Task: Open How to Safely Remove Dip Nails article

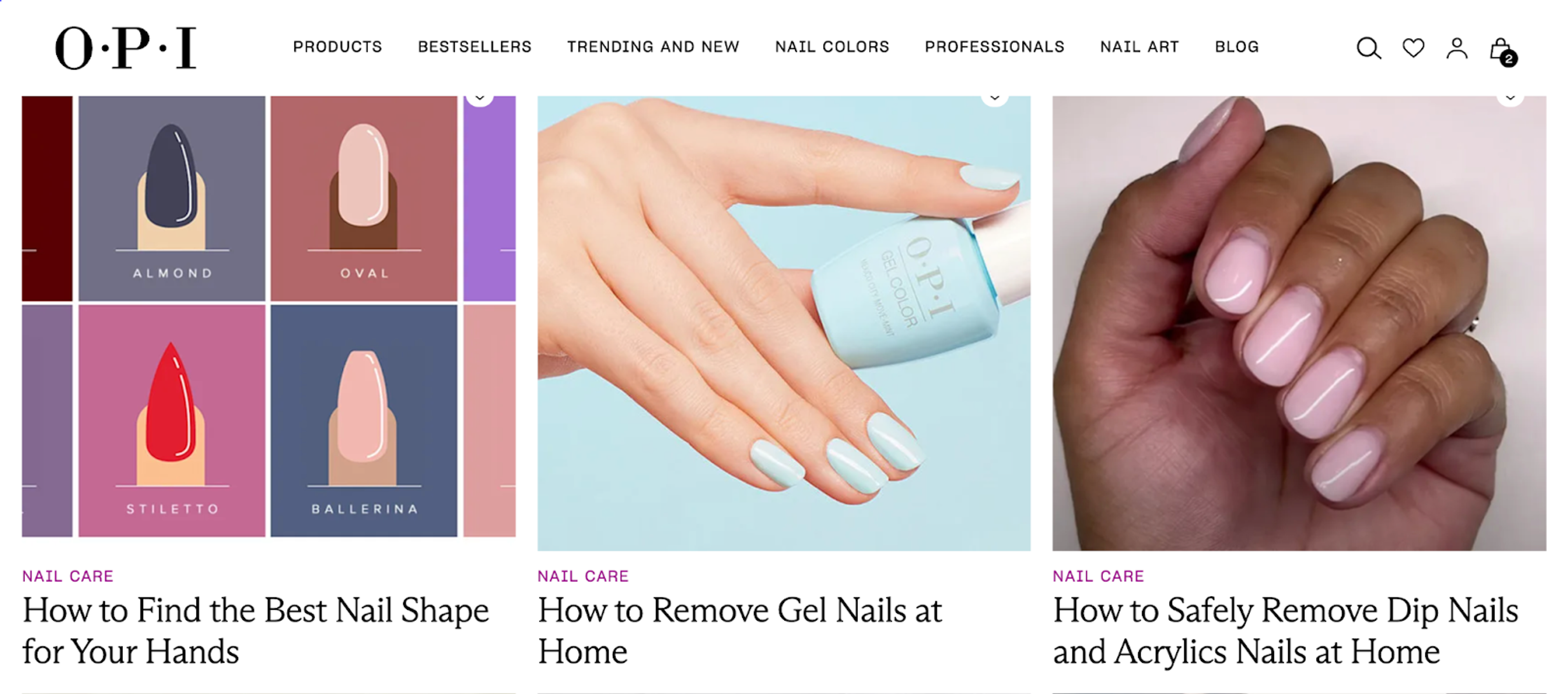Action: click(x=1285, y=631)
